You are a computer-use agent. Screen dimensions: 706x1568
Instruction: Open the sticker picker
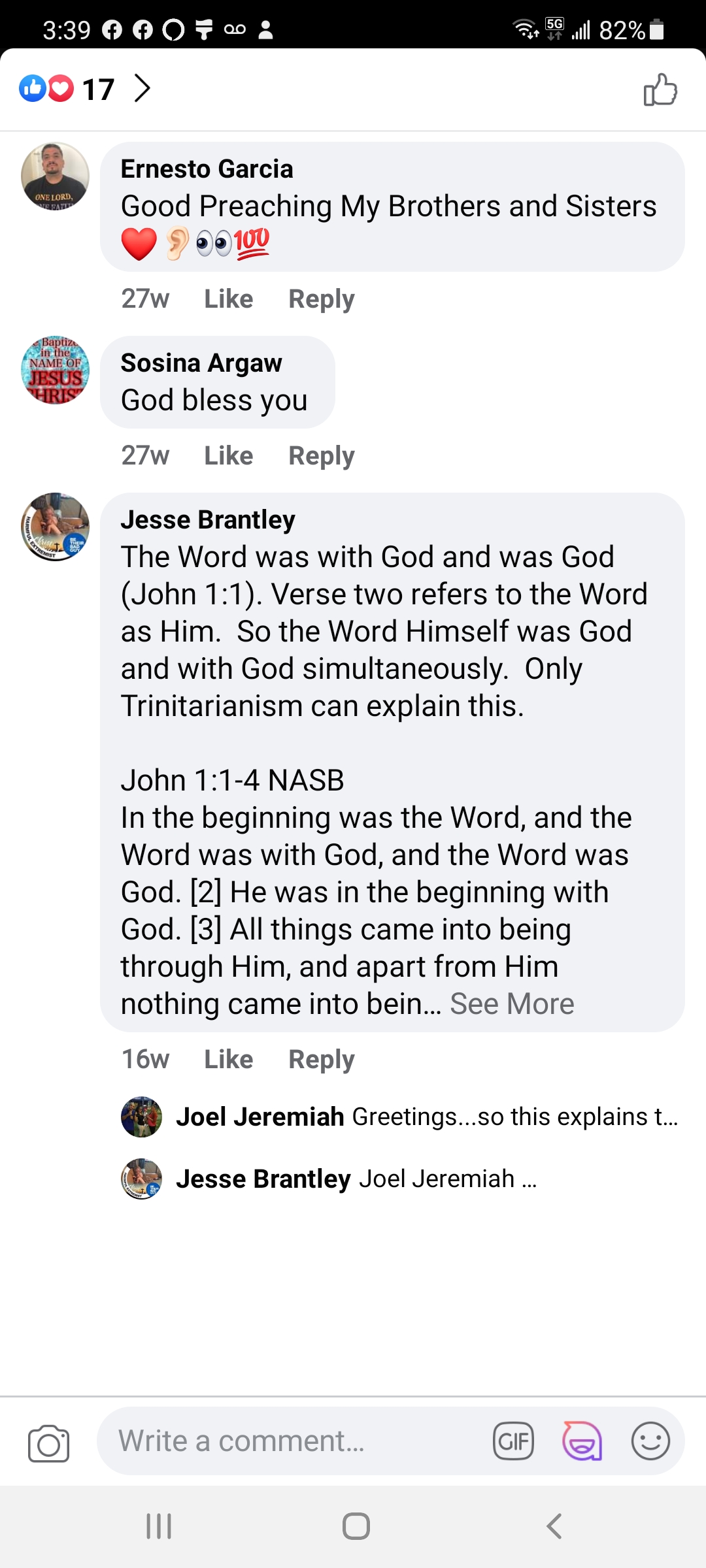[x=582, y=1441]
